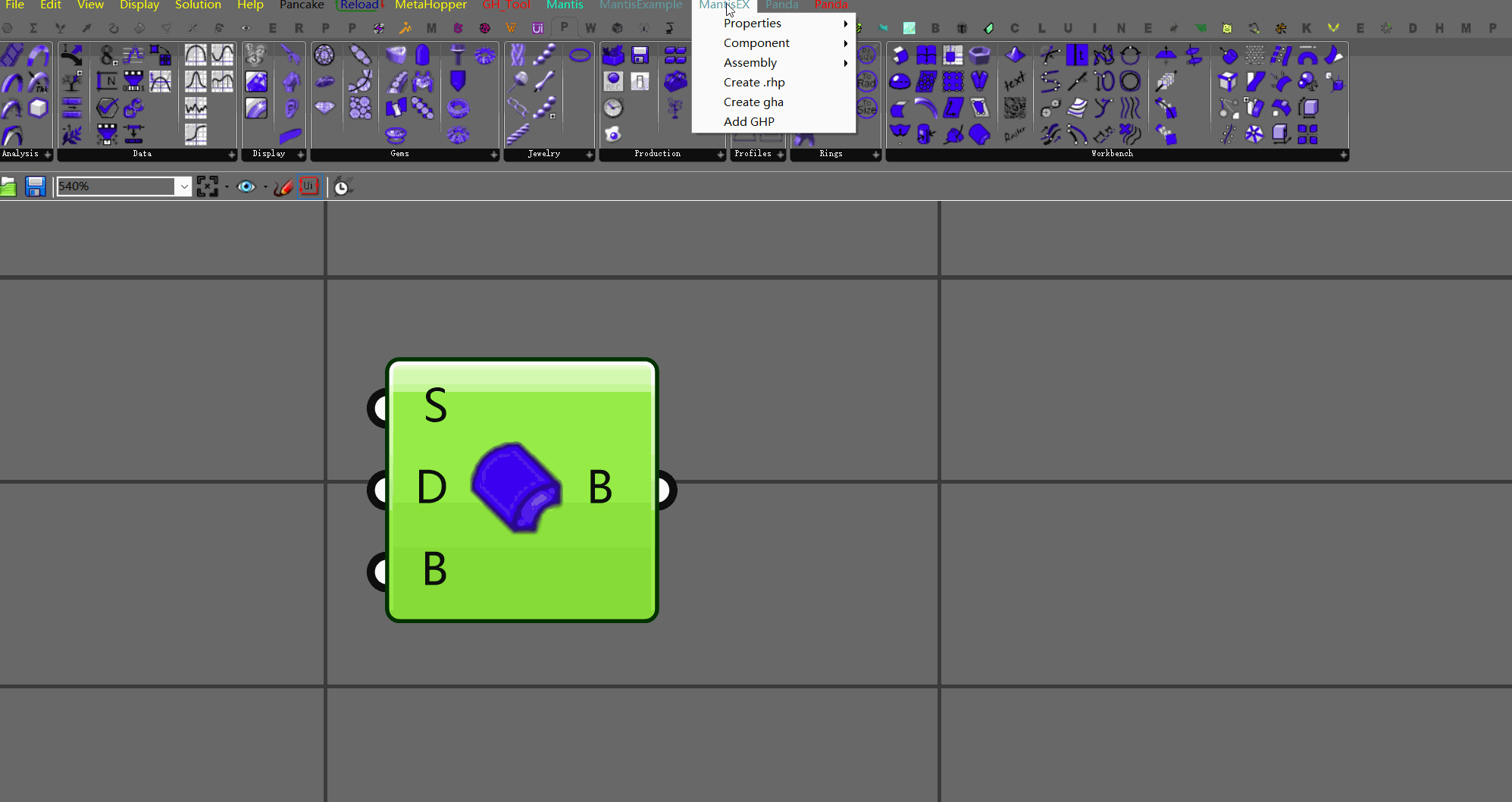
Task: Save the definition using the floppy disk icon
Action: pyautogui.click(x=35, y=186)
